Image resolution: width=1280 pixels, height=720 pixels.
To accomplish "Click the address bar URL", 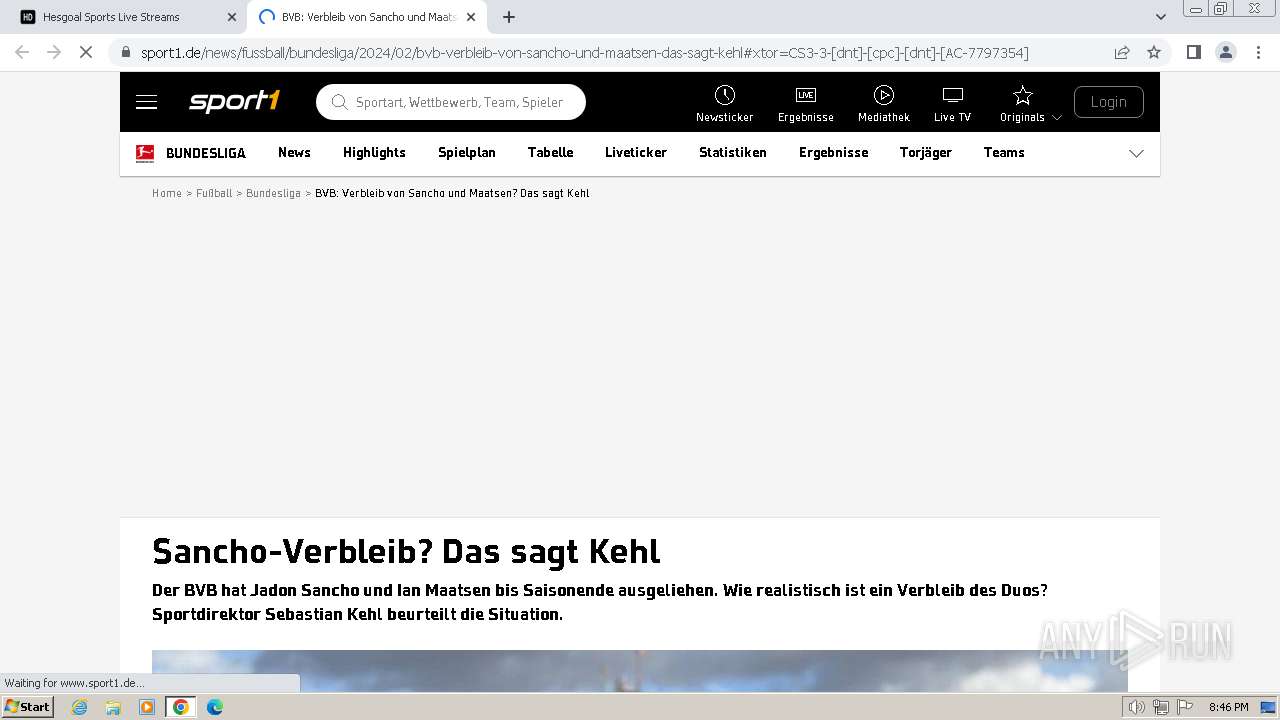I will click(585, 53).
